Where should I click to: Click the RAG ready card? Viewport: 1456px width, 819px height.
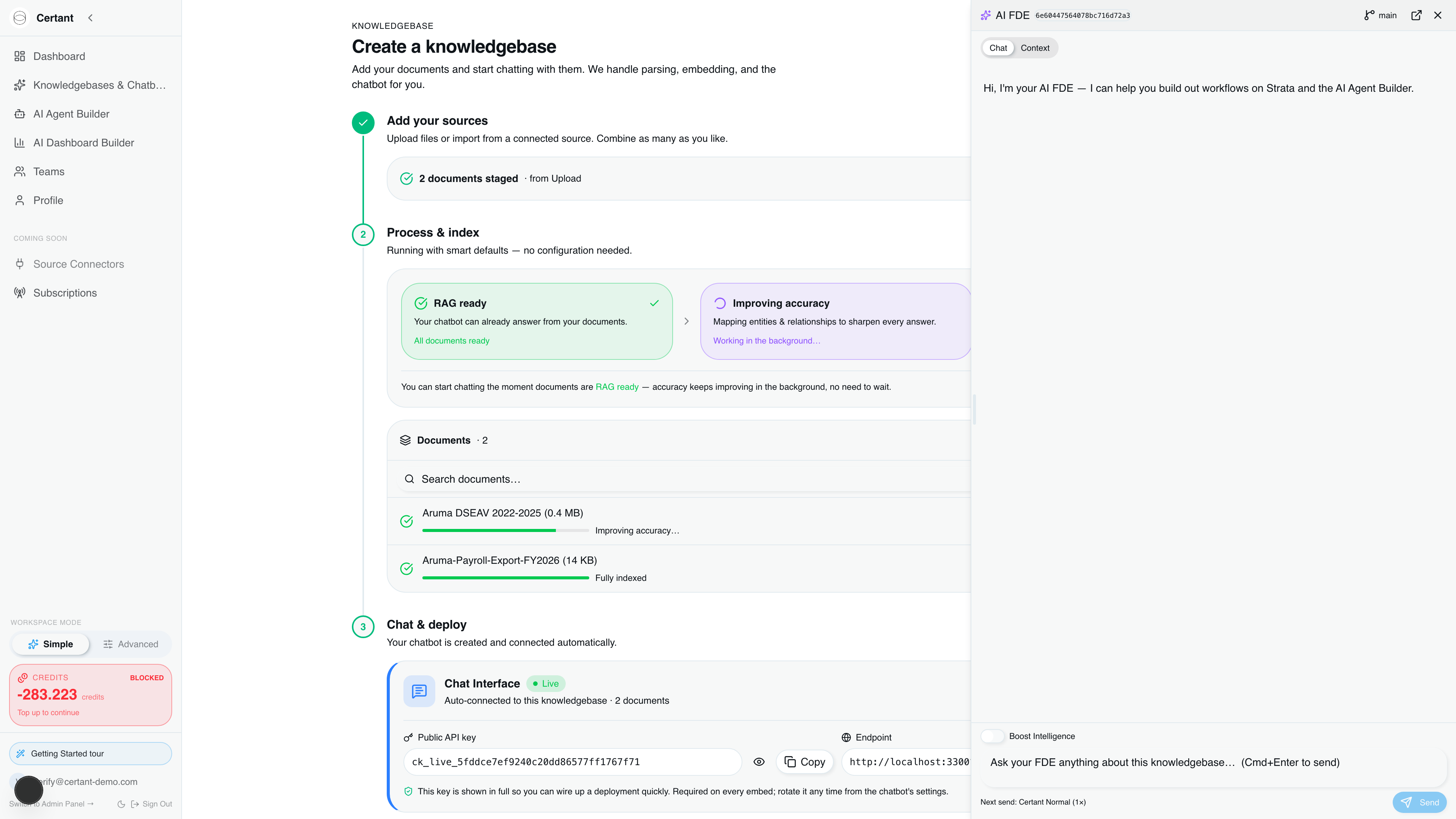(537, 321)
